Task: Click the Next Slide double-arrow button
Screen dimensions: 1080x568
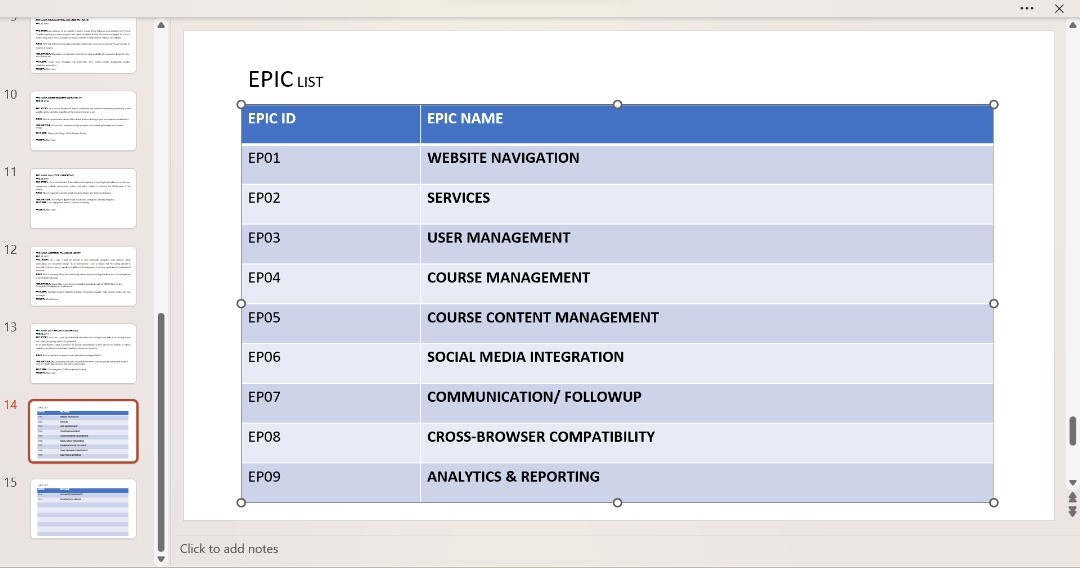Action: 1073,511
